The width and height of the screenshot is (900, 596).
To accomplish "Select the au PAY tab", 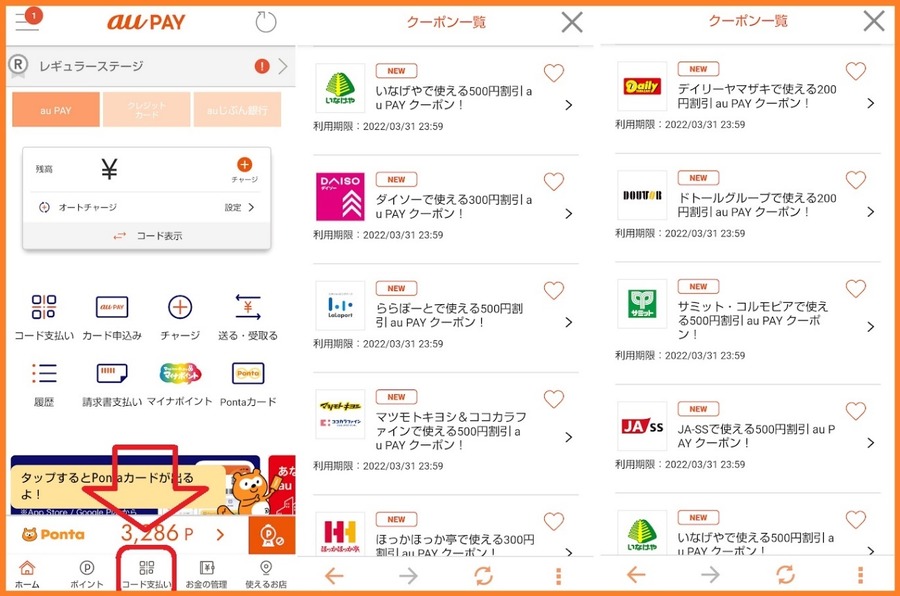I will click(x=56, y=110).
